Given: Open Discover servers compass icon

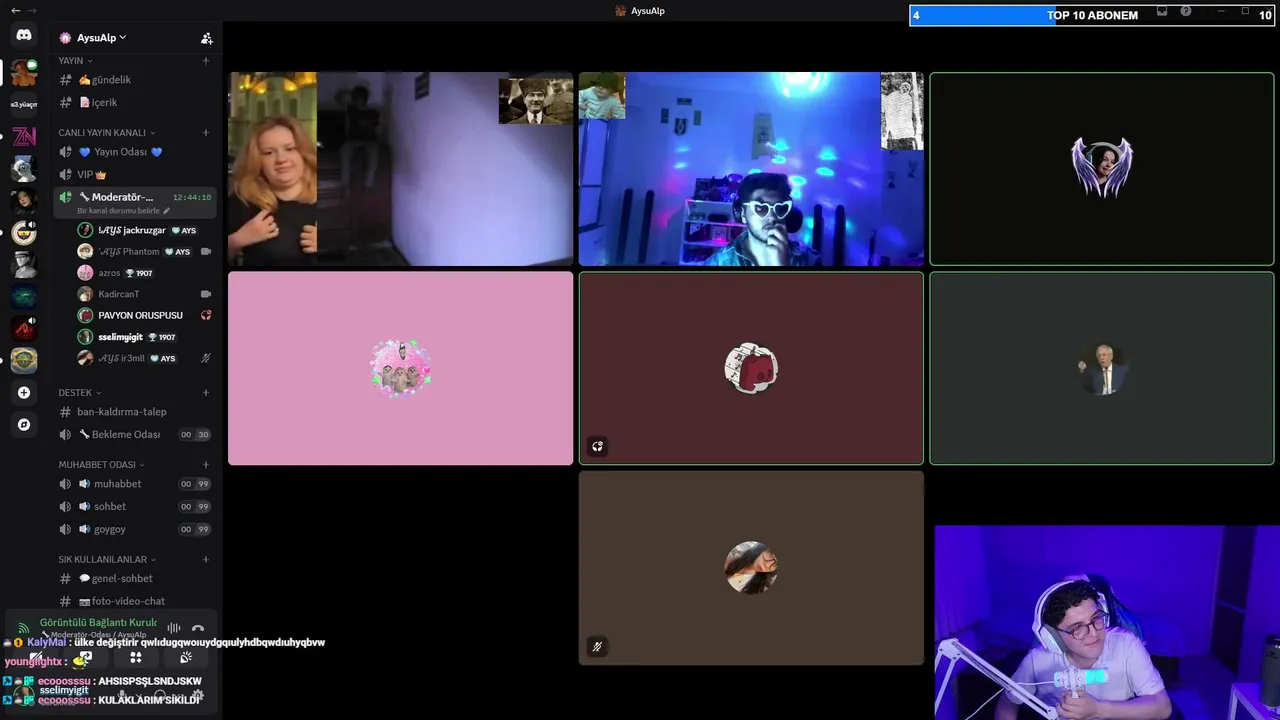Looking at the screenshot, I should [24, 425].
